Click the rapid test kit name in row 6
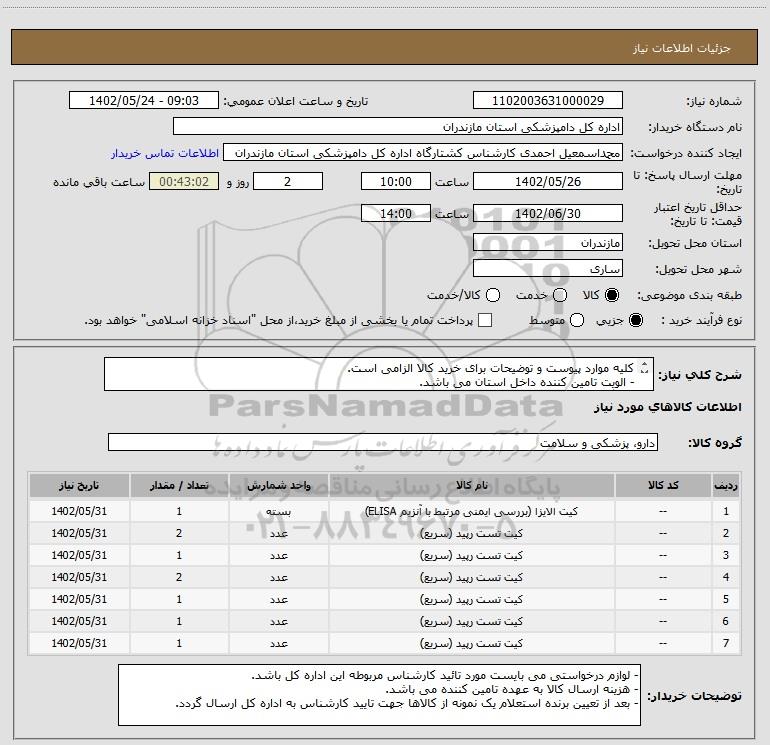 pos(471,622)
